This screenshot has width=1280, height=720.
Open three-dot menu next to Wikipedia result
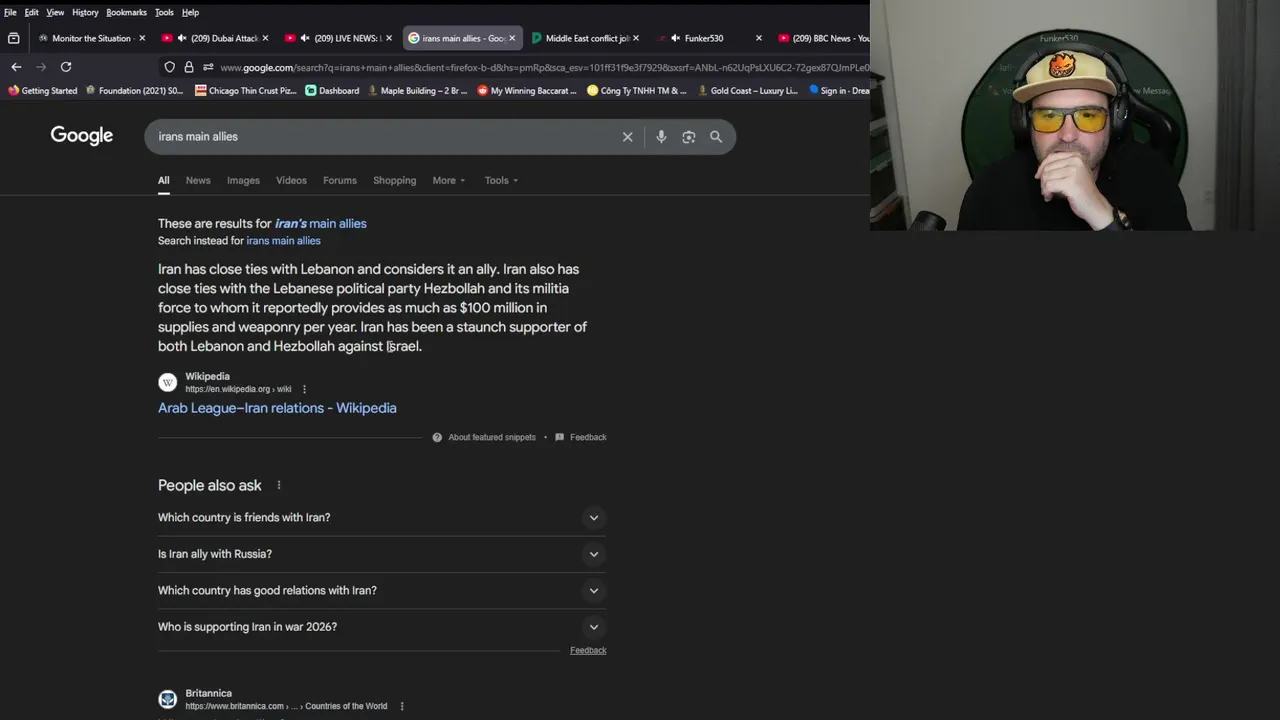304,389
